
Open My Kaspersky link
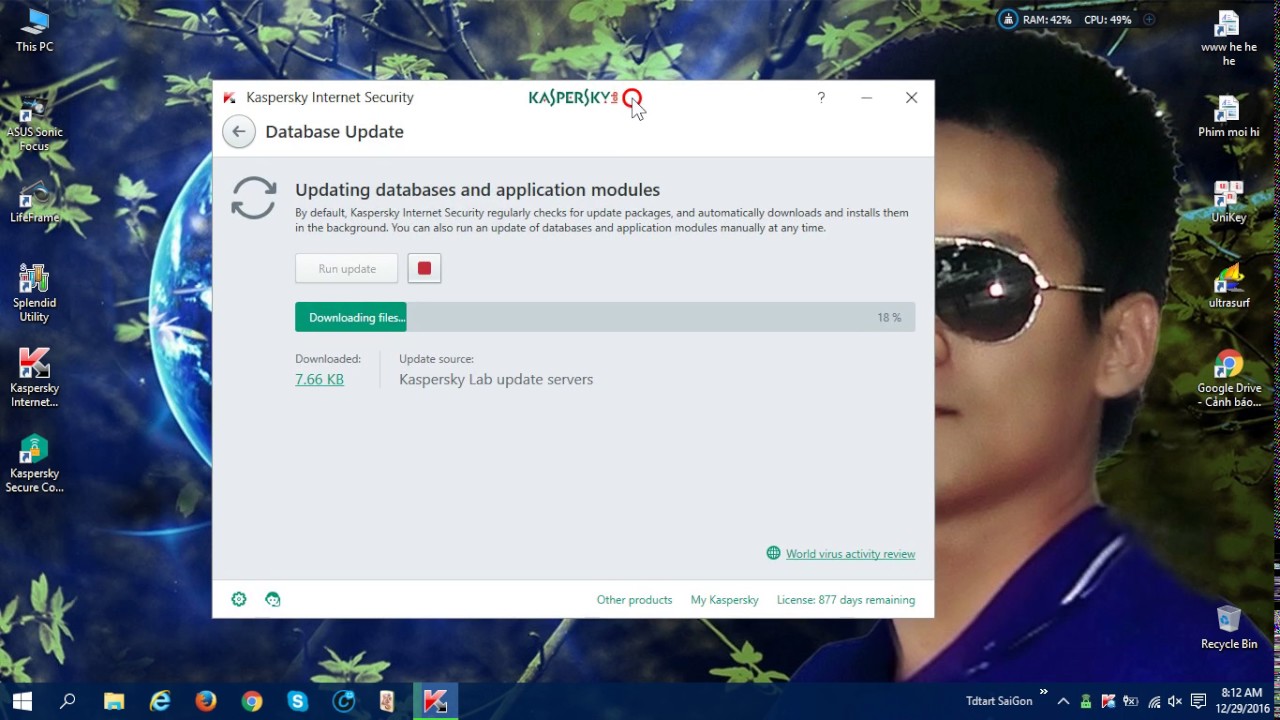(724, 600)
